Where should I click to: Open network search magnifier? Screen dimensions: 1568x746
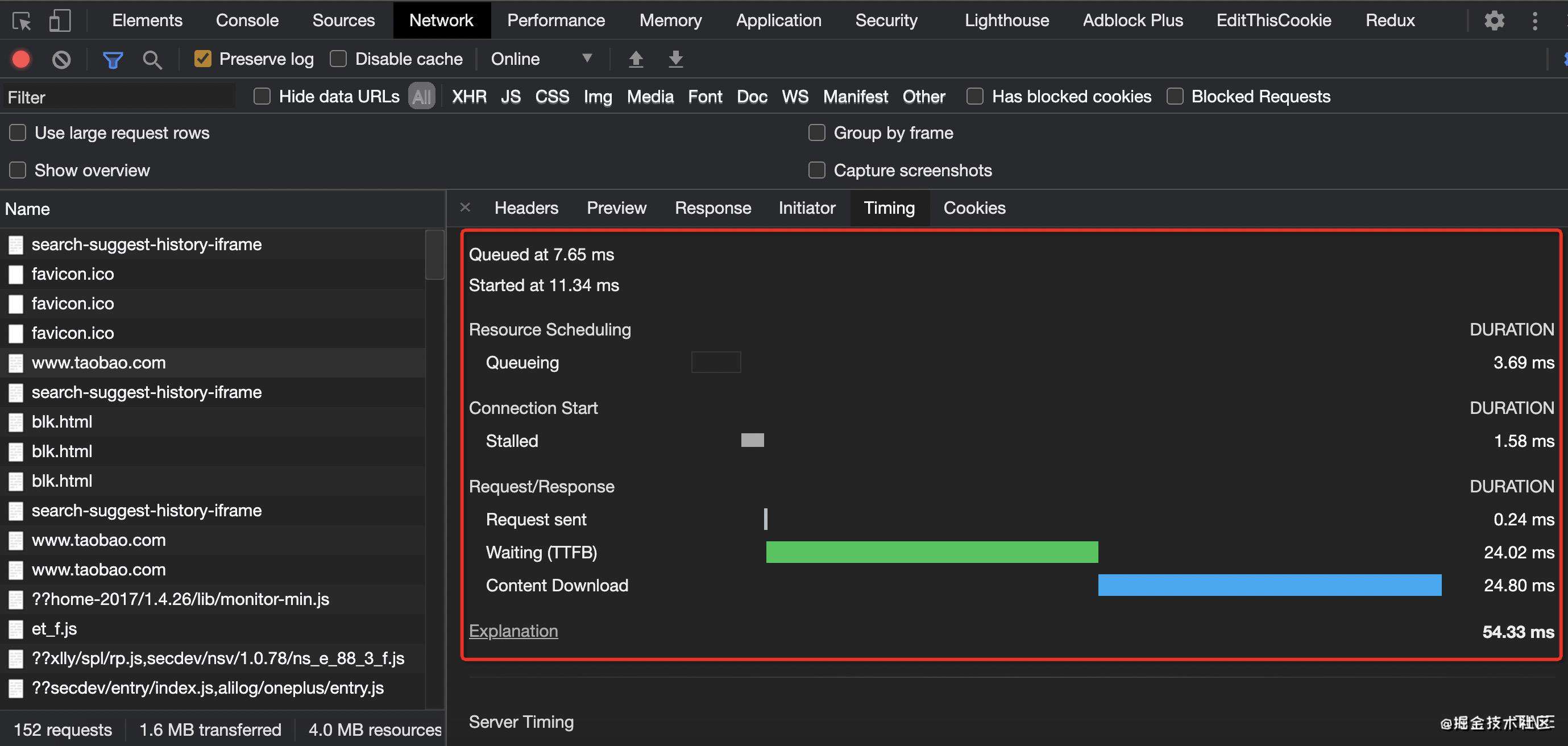click(x=152, y=60)
